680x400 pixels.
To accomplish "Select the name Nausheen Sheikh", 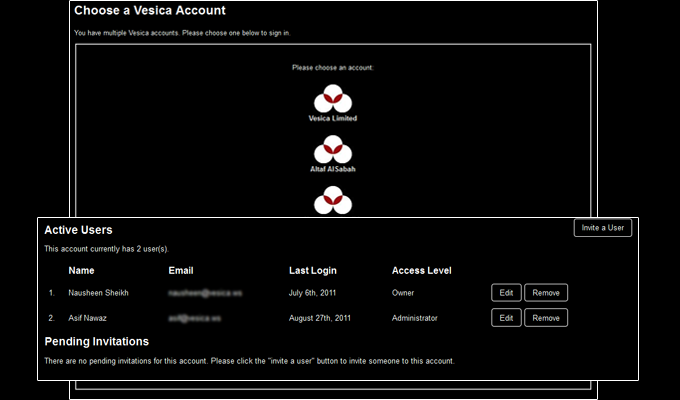I will (98, 293).
